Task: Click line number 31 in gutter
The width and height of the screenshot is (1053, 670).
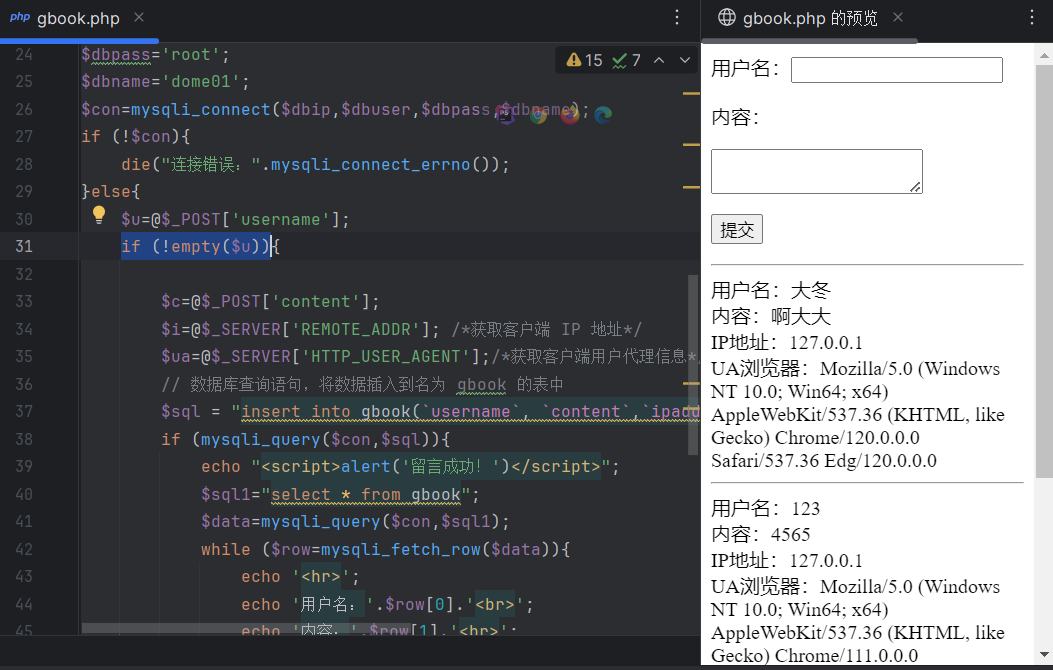Action: [x=24, y=246]
